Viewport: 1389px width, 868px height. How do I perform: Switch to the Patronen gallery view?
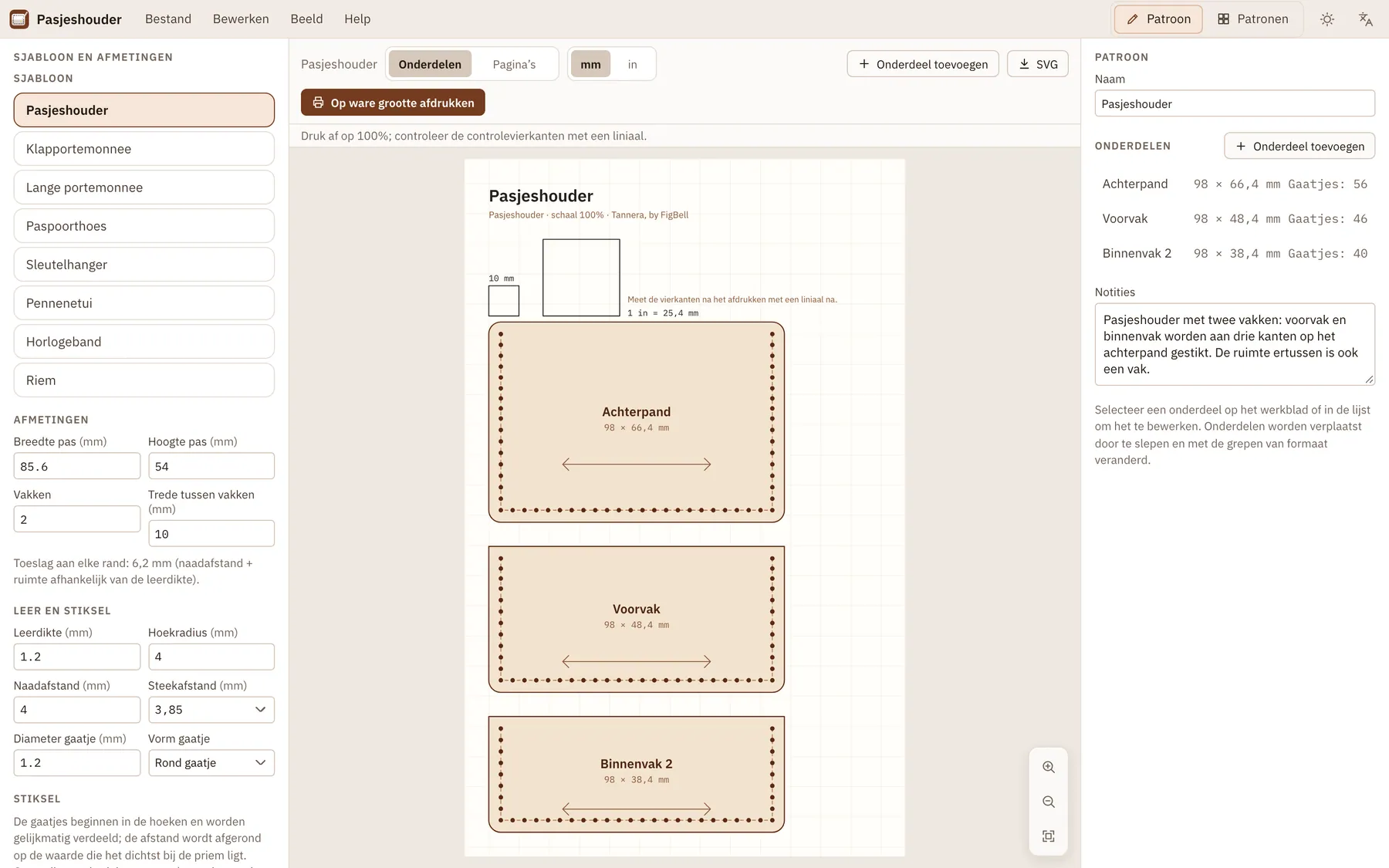click(x=1253, y=19)
